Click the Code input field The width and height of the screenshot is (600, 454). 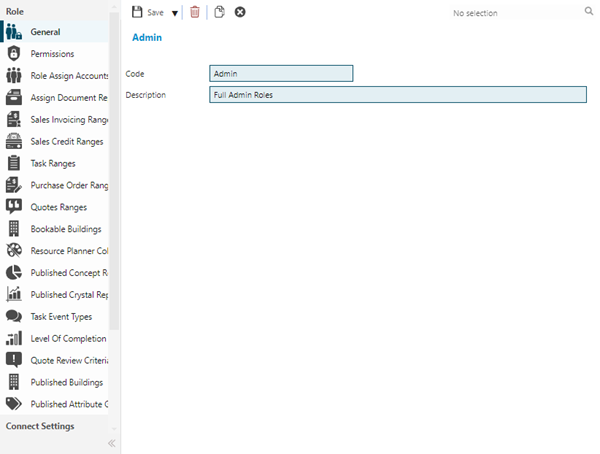pos(281,73)
